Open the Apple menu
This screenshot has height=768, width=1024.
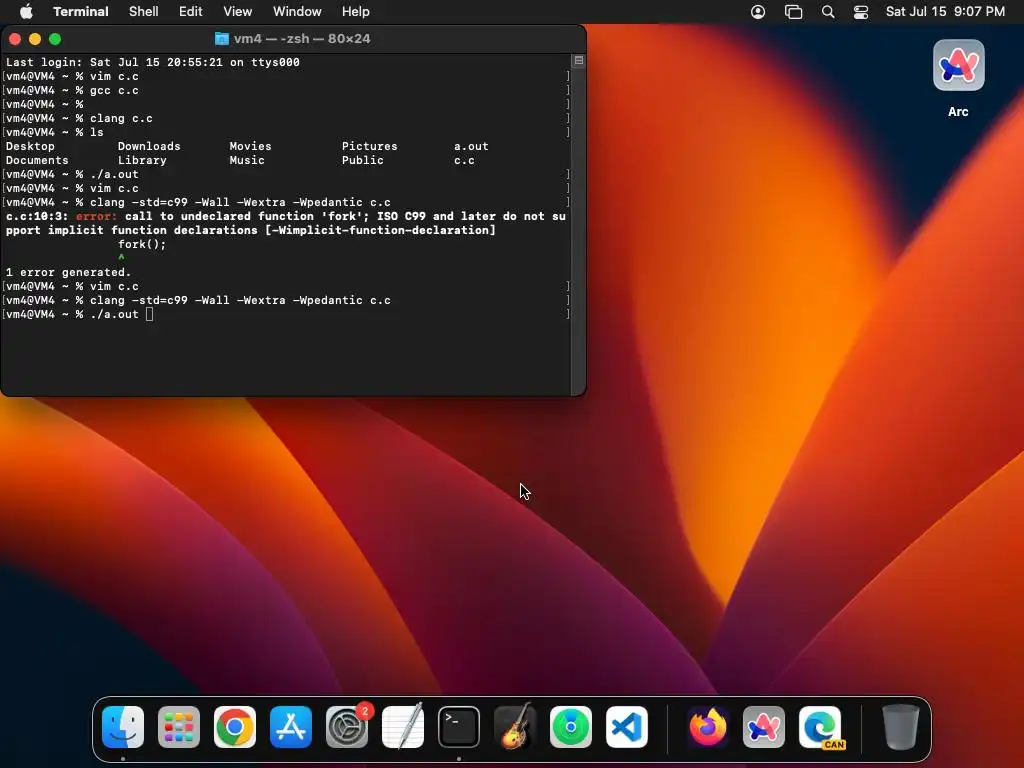coord(26,11)
